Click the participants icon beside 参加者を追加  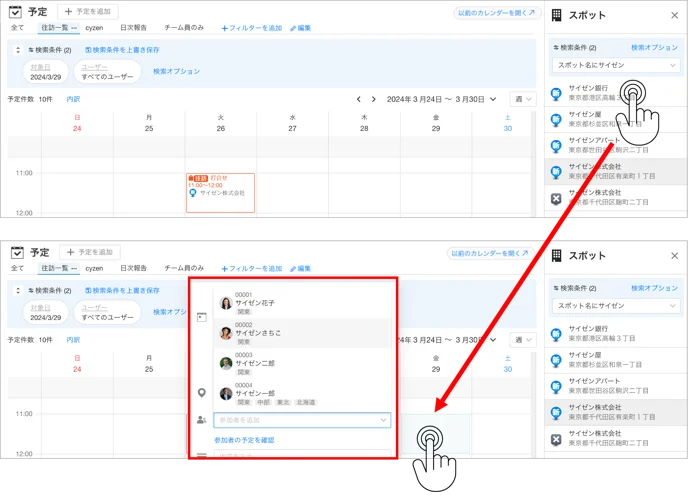201,420
